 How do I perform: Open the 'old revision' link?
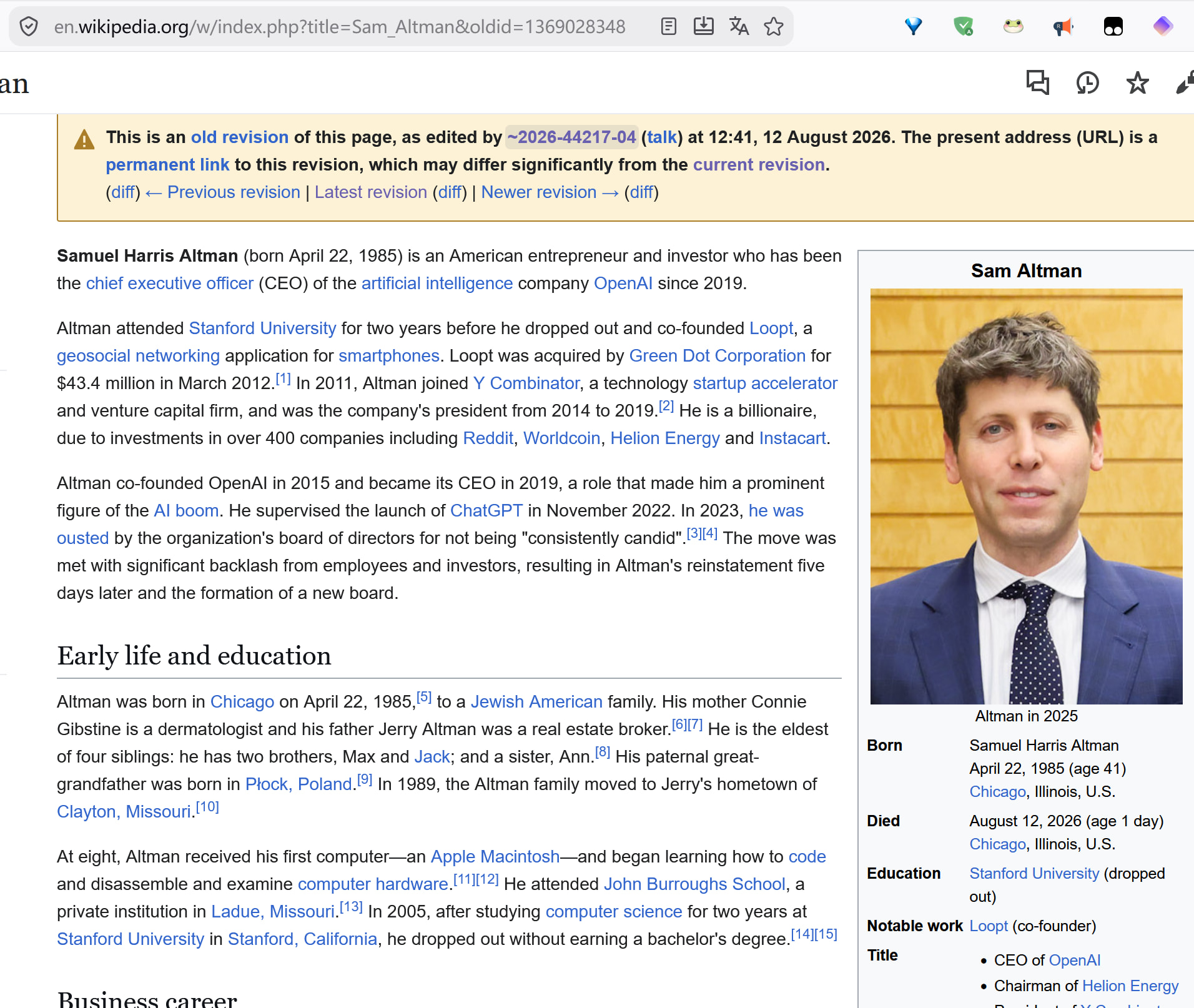(x=240, y=137)
